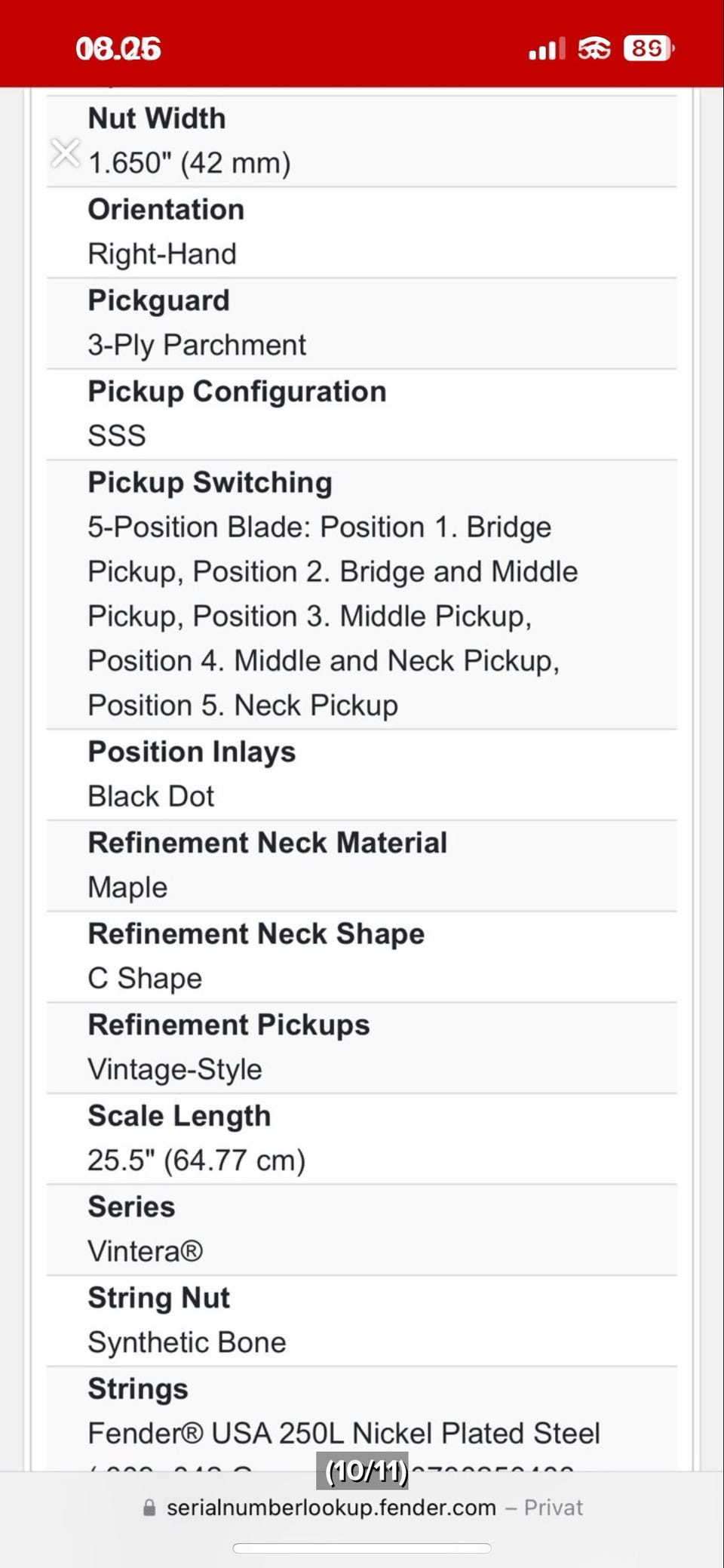Tap the Fender® USA 250L strings text

[344, 1433]
